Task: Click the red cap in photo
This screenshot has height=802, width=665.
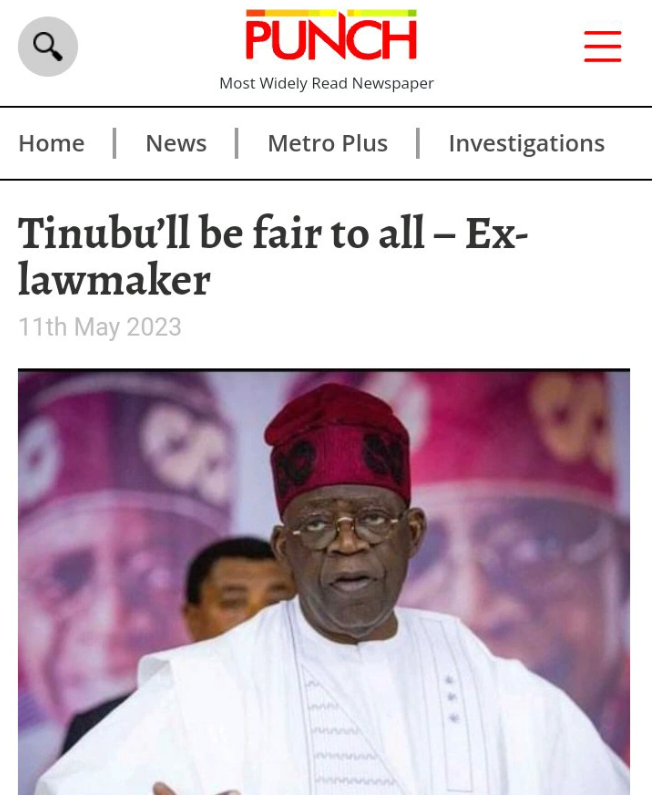Action: click(x=338, y=443)
